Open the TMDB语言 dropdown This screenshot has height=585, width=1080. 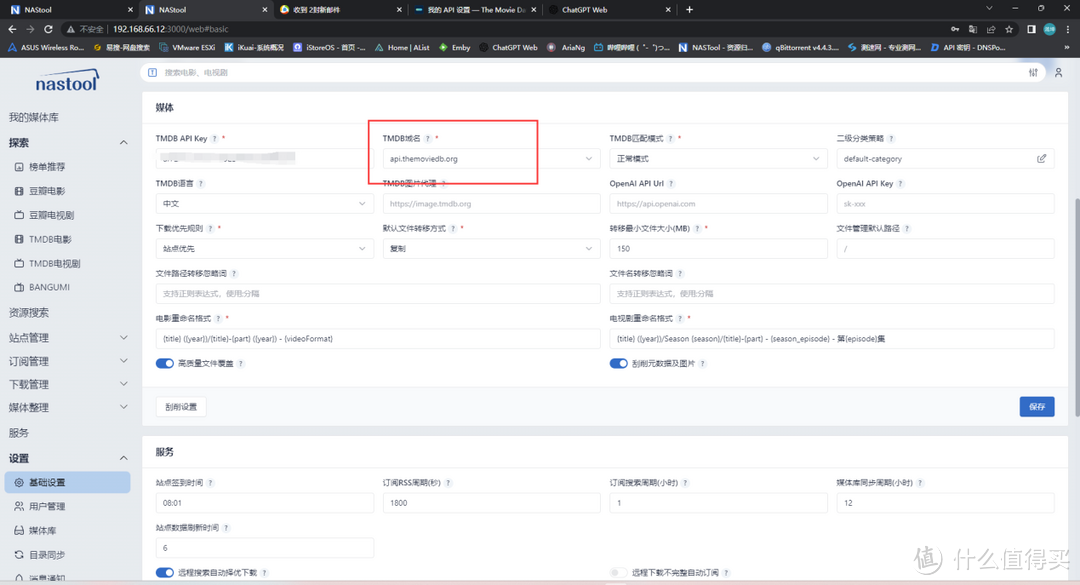(x=264, y=204)
